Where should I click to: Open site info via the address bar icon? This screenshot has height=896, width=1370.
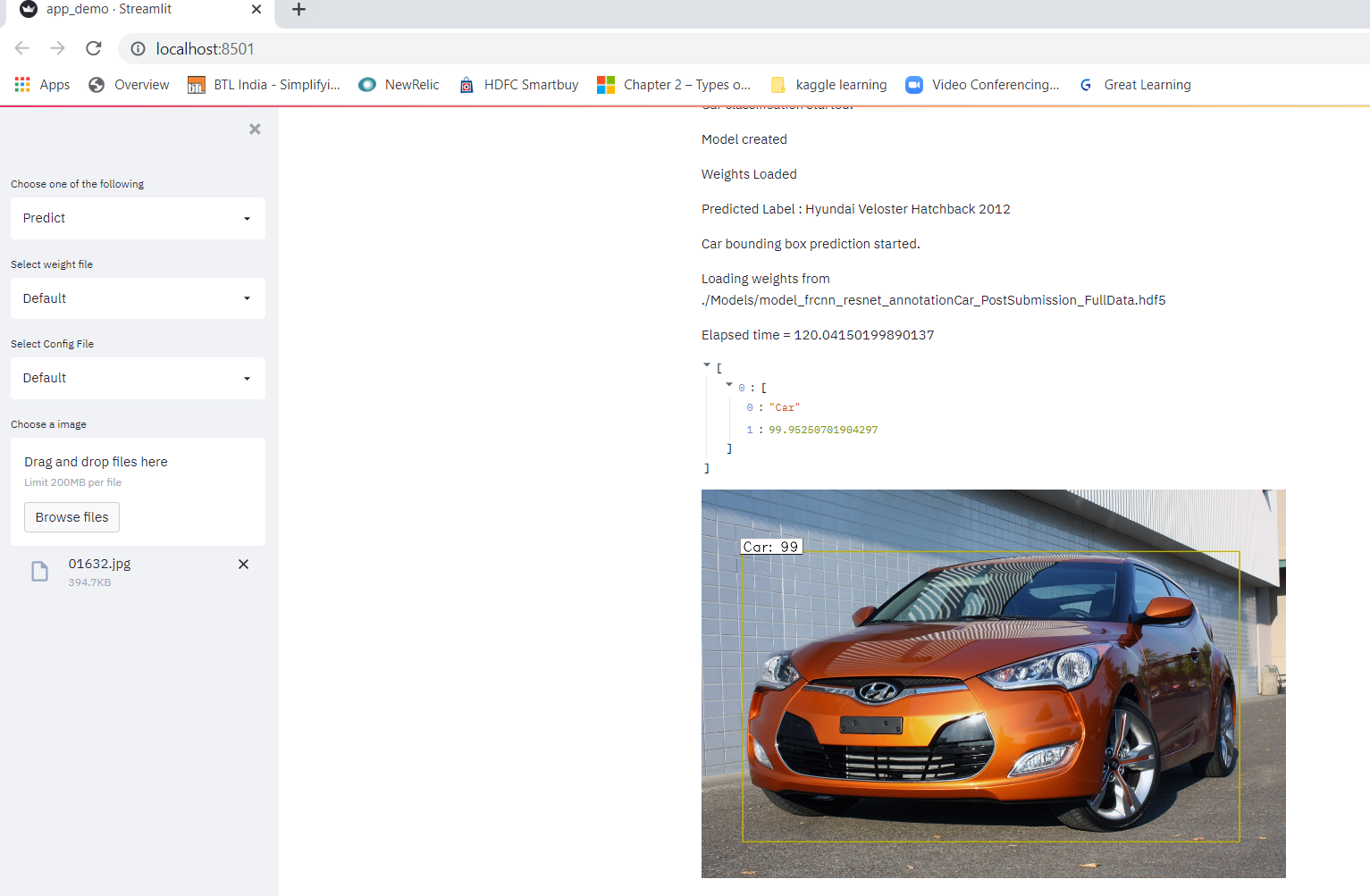[x=137, y=48]
